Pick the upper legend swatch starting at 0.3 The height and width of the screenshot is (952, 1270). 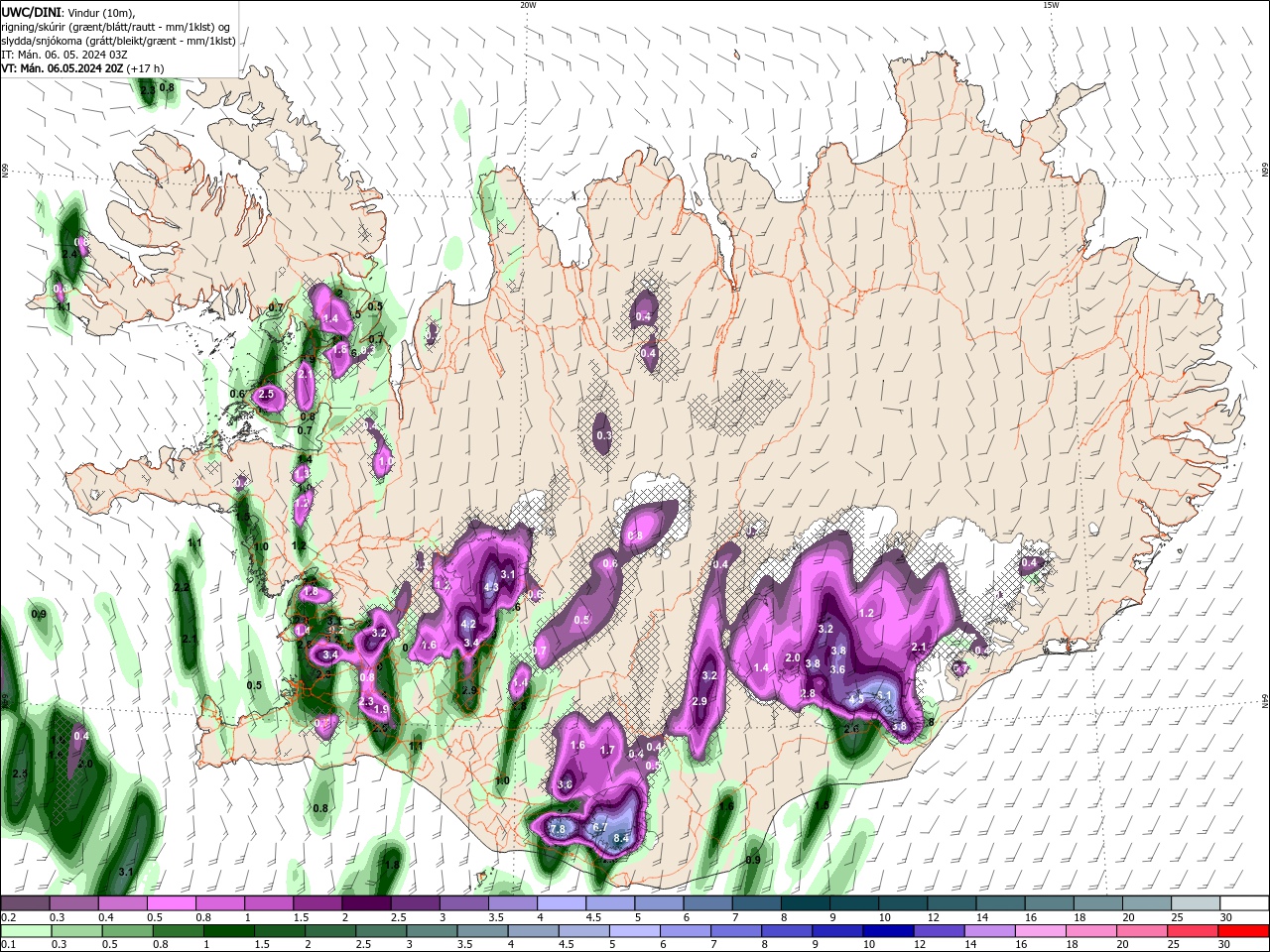pos(73,903)
